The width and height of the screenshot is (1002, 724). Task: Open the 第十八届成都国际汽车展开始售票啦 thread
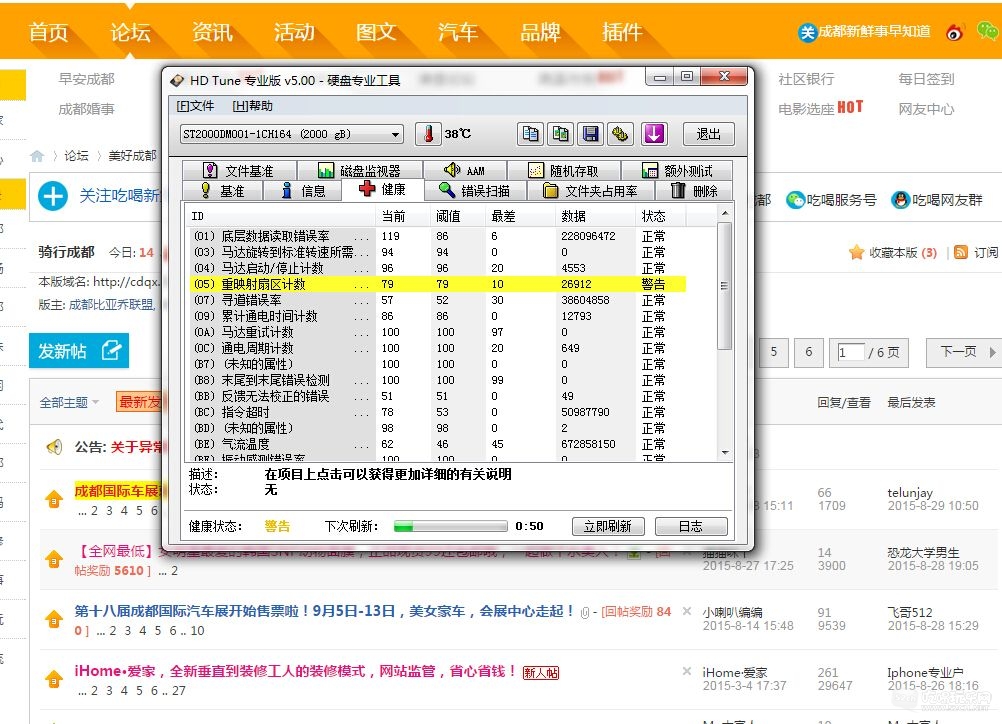pyautogui.click(x=324, y=611)
